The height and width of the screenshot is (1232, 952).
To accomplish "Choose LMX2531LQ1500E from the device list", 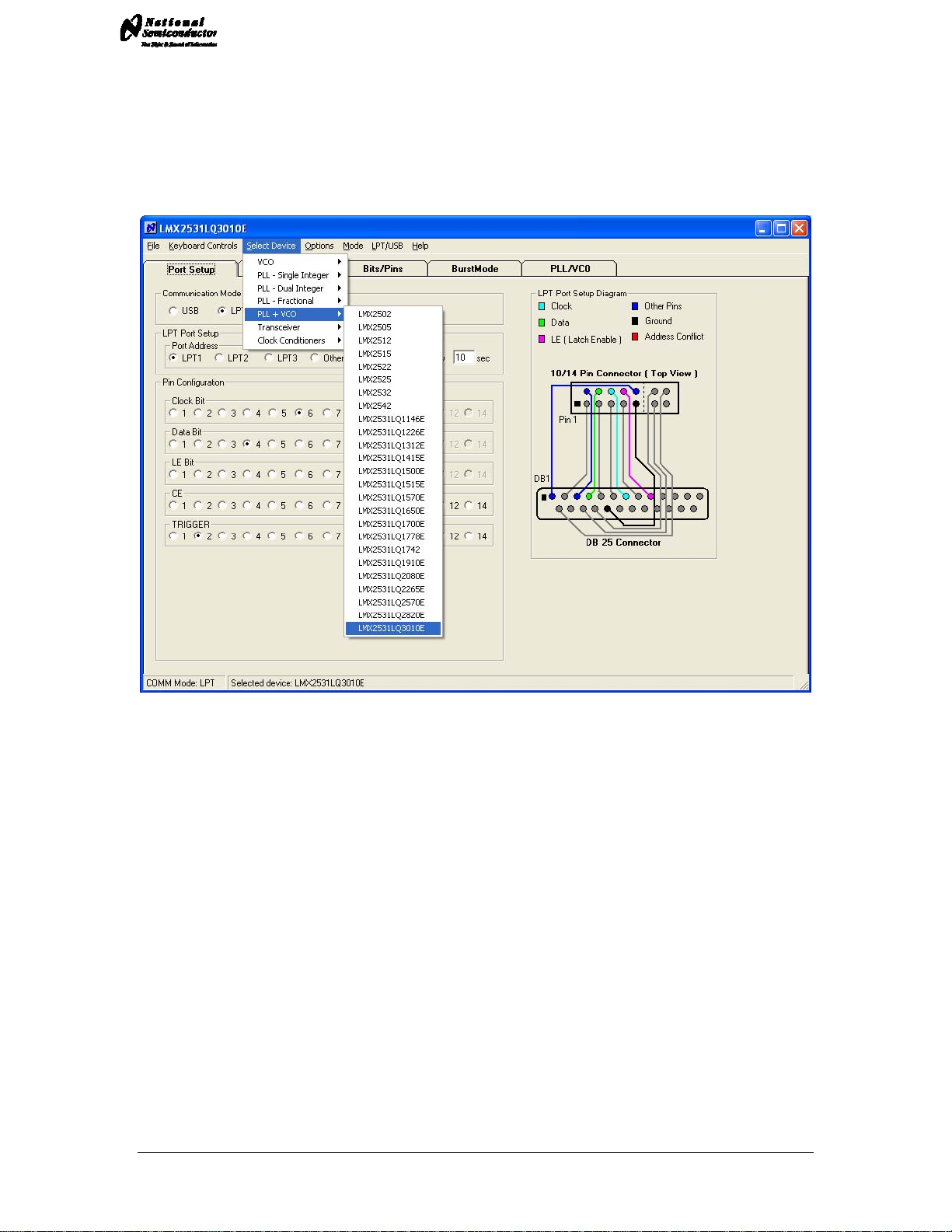I will coord(393,471).
